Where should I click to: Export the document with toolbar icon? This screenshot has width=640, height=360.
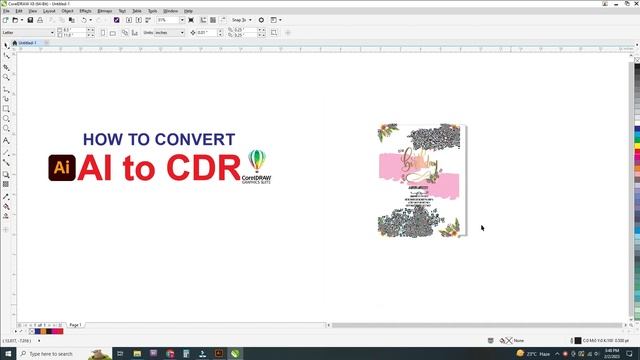(x=139, y=20)
